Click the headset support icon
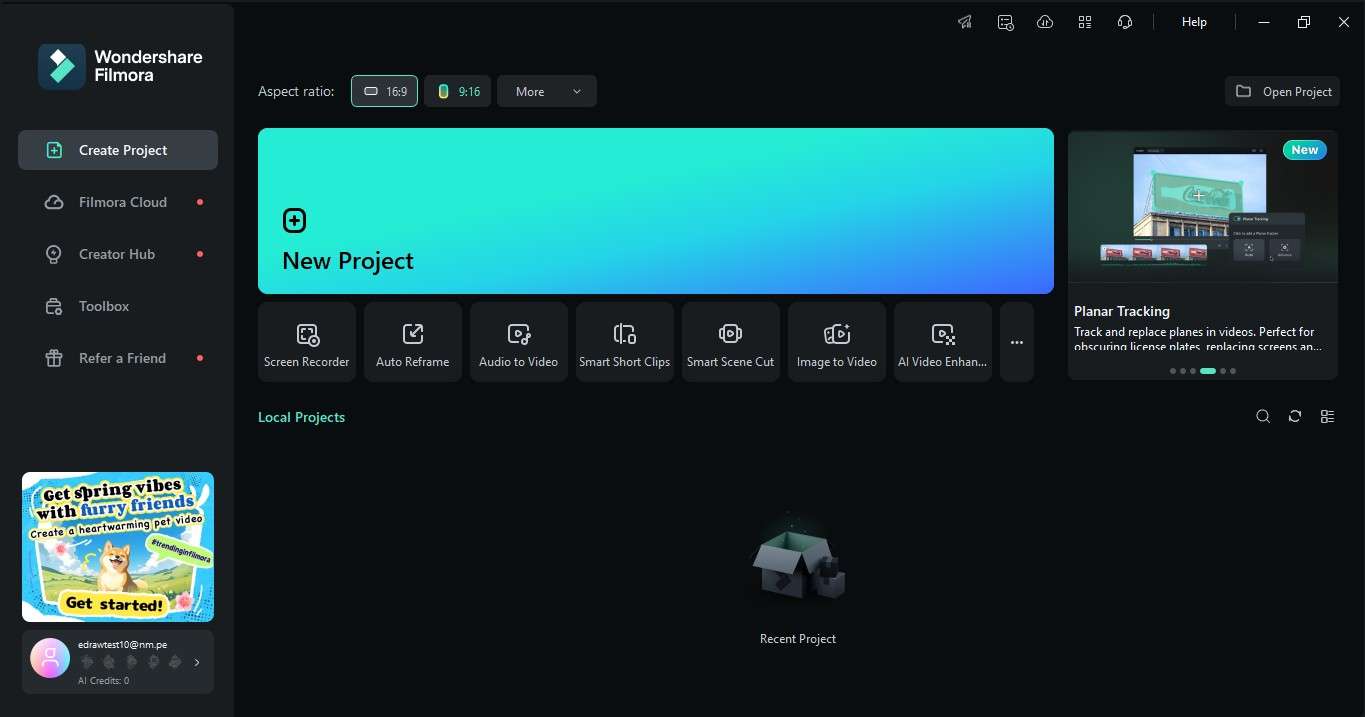The image size is (1365, 717). (x=1125, y=22)
